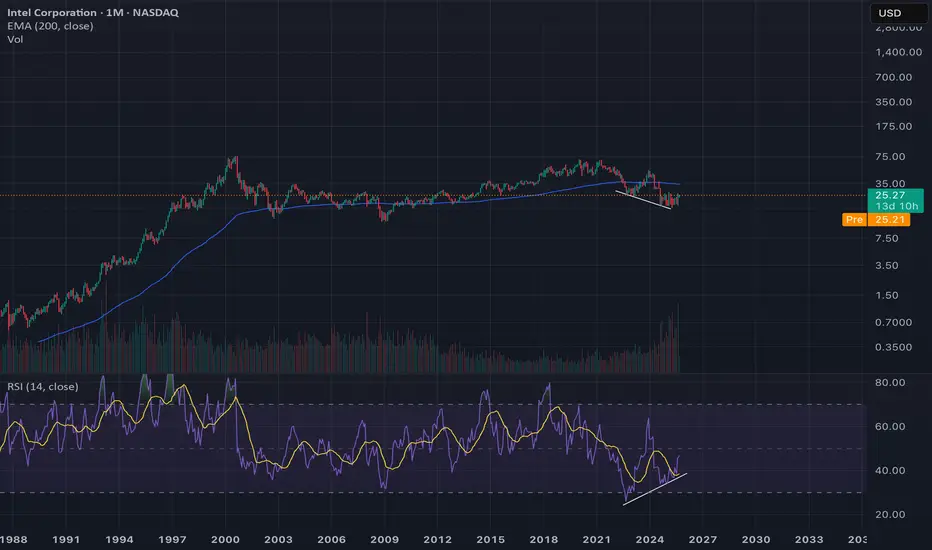
Task: Click the RSI 60.00 scale label
Action: tap(890, 427)
